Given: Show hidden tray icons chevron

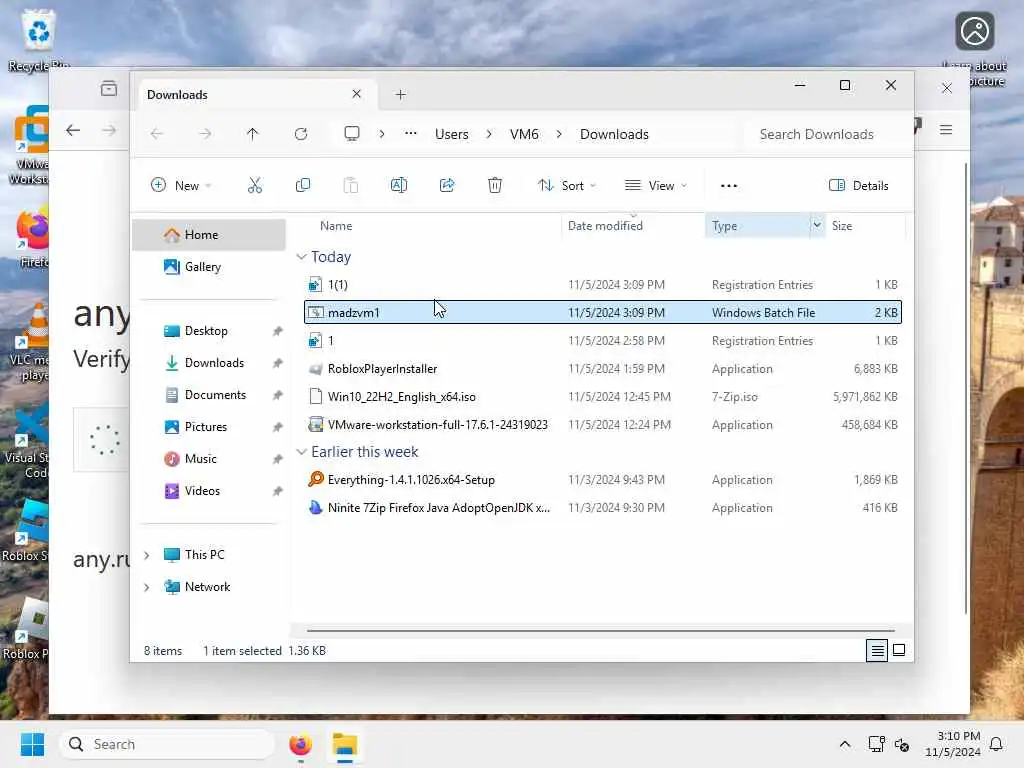Looking at the screenshot, I should click(x=844, y=744).
